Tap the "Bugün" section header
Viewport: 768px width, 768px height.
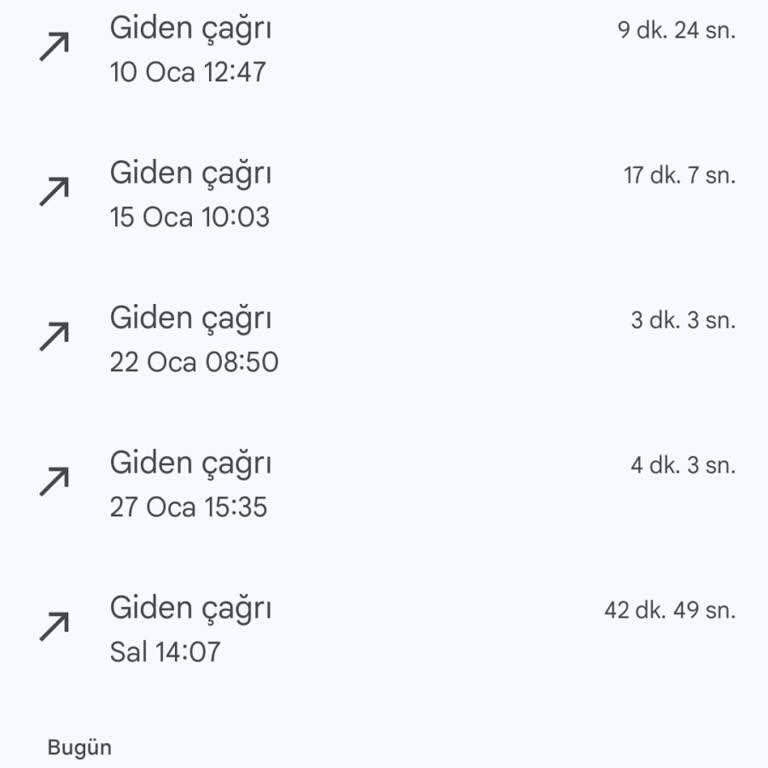pyautogui.click(x=80, y=747)
